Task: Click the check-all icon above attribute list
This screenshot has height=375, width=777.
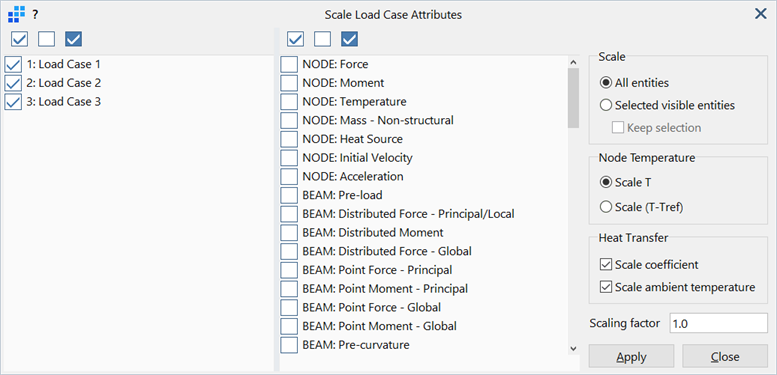Action: tap(295, 39)
